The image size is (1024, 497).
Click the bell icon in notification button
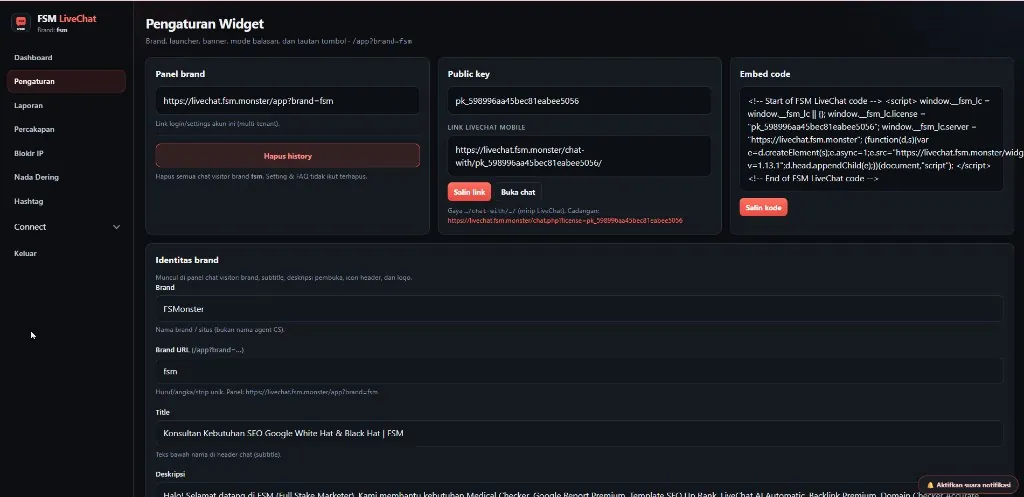[930, 485]
